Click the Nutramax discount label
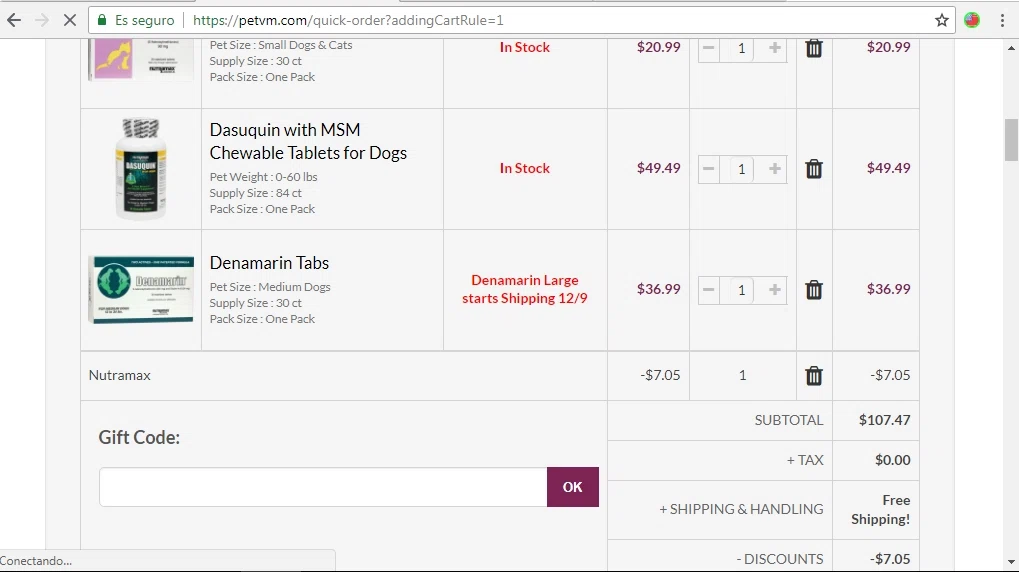Viewport: 1019px width, 572px height. coord(120,375)
